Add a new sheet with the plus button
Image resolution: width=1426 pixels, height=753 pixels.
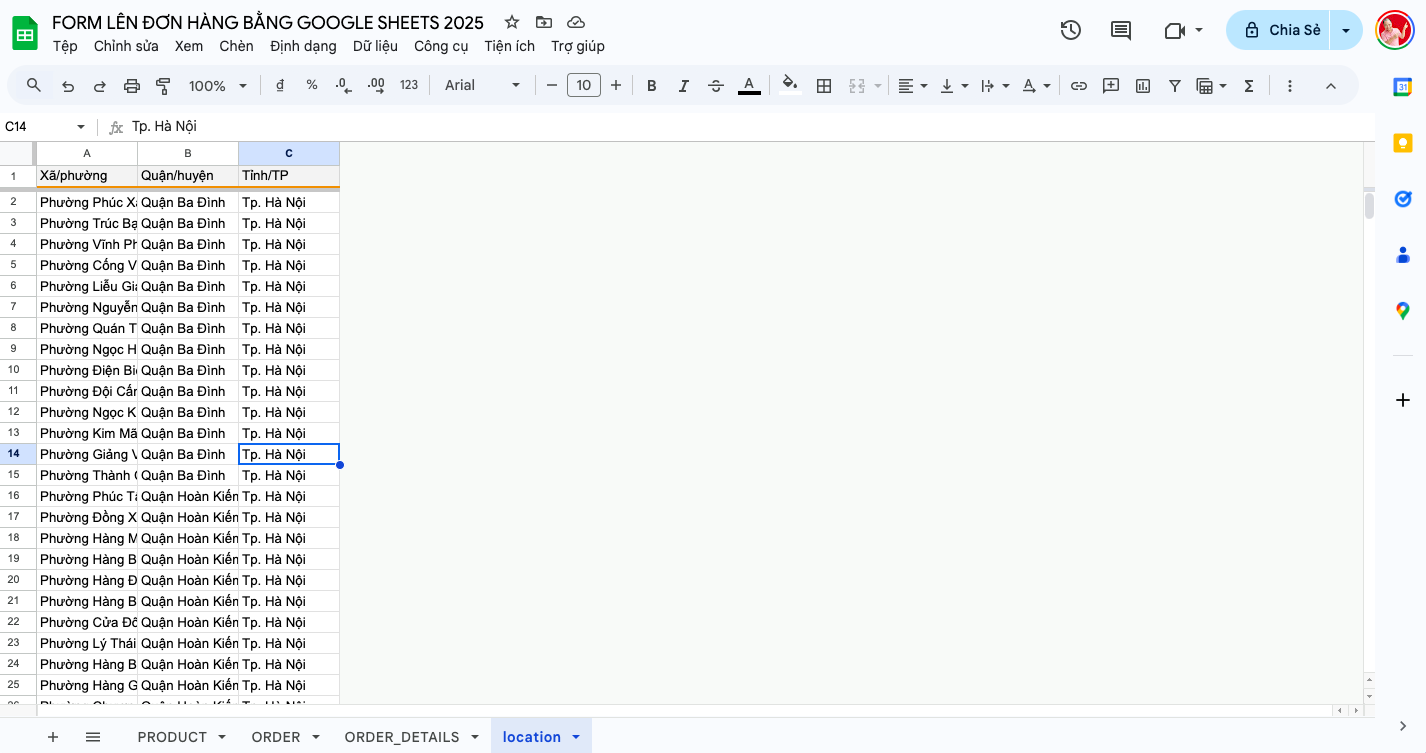click(52, 737)
